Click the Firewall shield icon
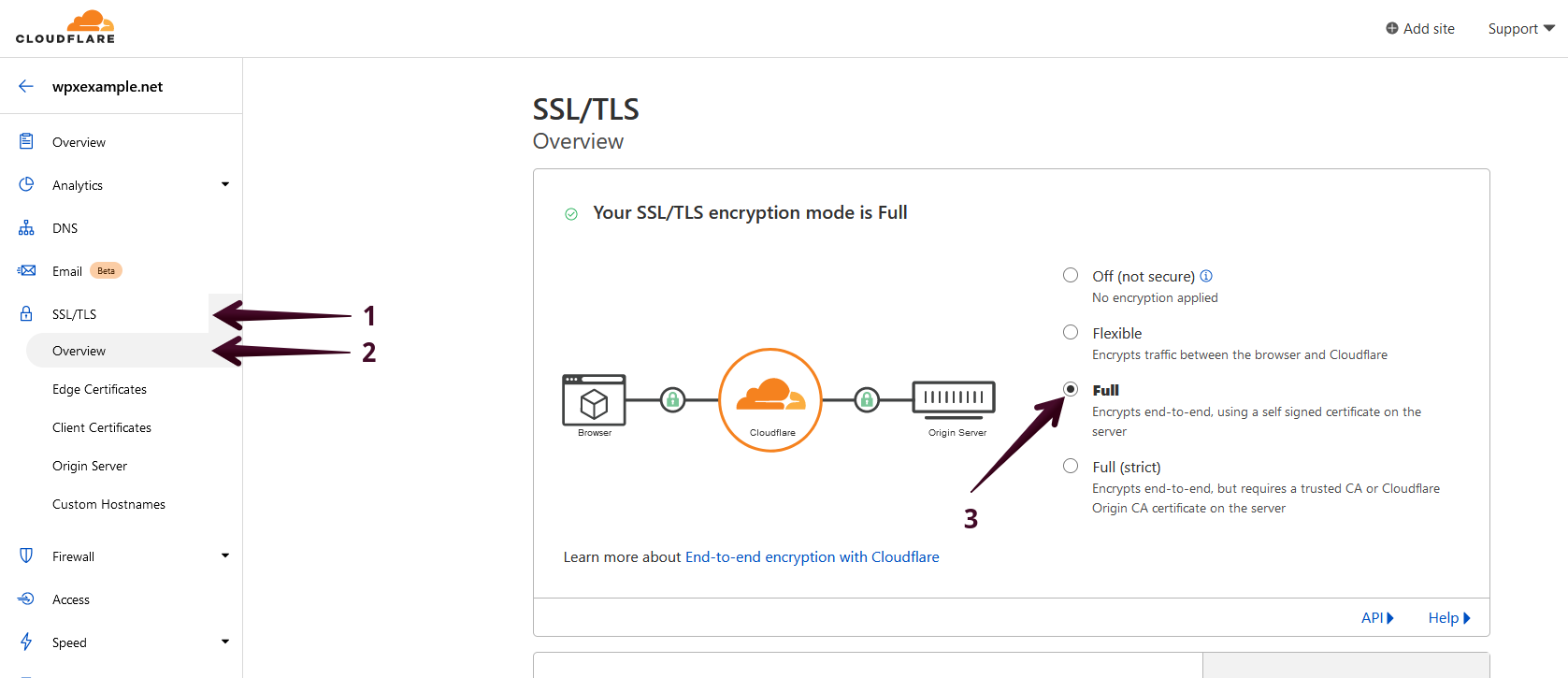The image size is (1568, 678). point(26,555)
